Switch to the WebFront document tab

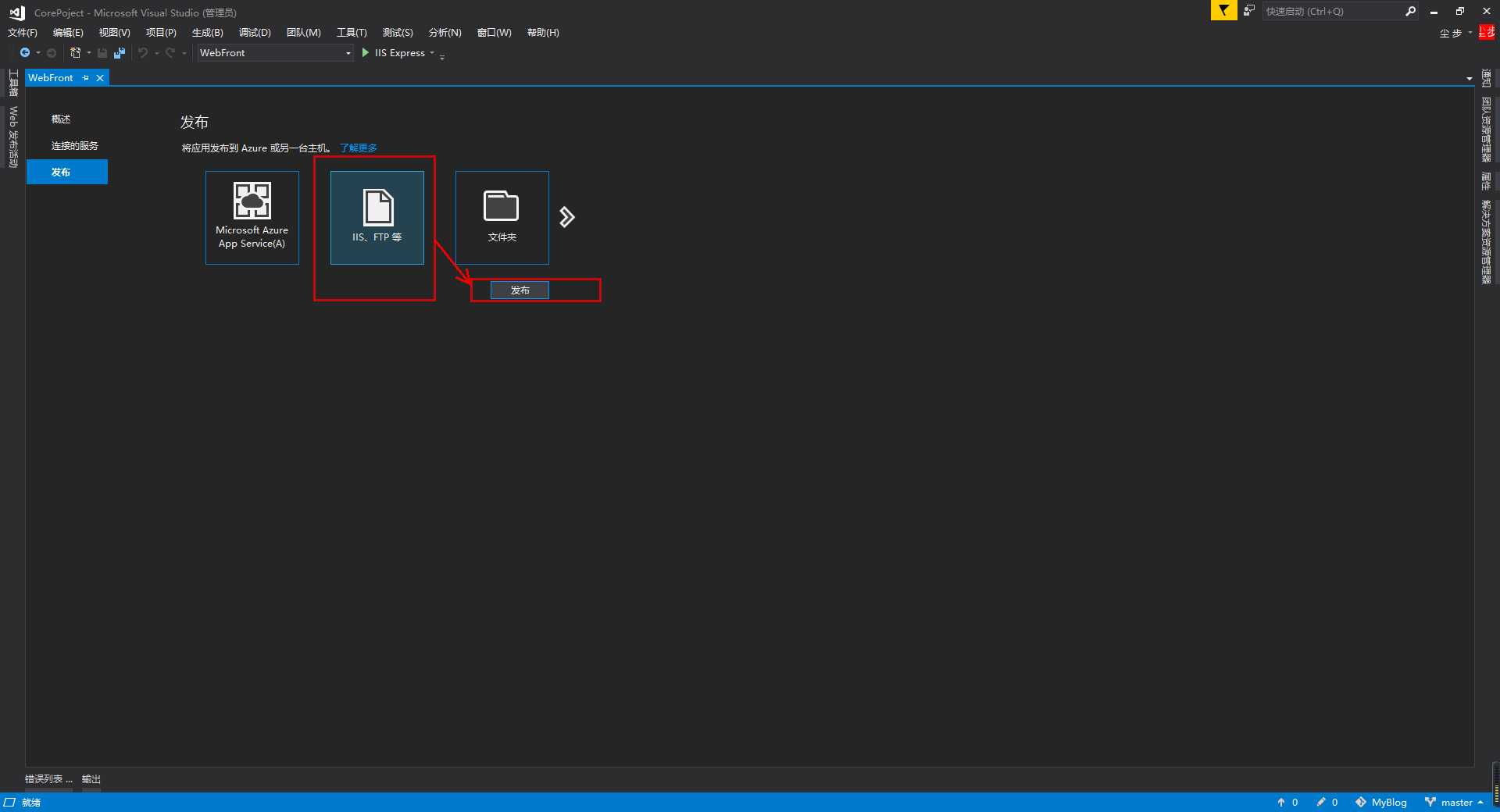point(51,78)
